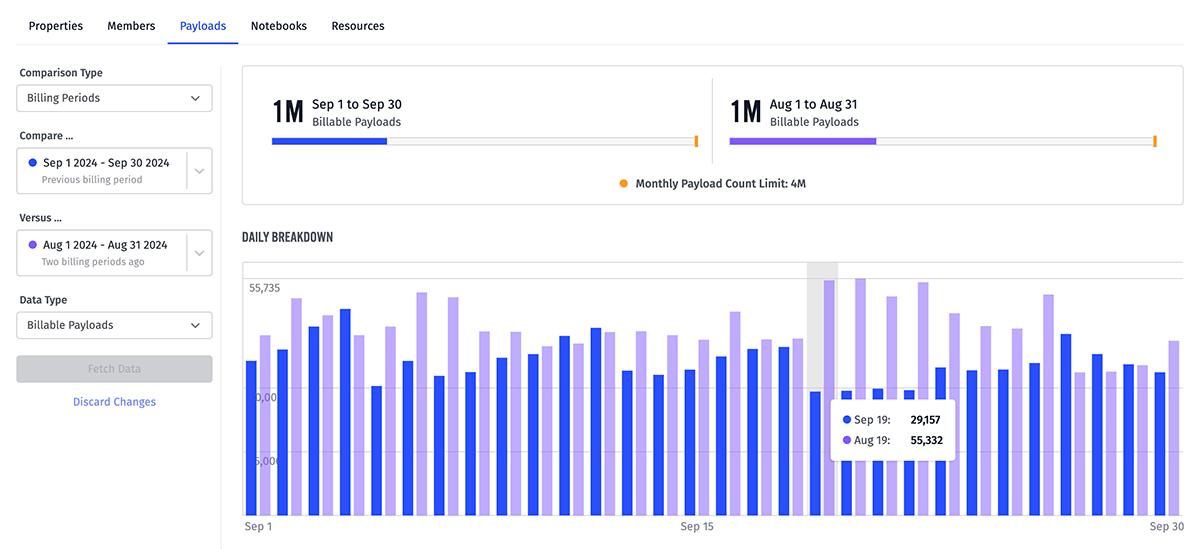The image size is (1200, 549).
Task: Click the blue Sep 1 to Sep 30 progress bar
Action: (x=329, y=141)
